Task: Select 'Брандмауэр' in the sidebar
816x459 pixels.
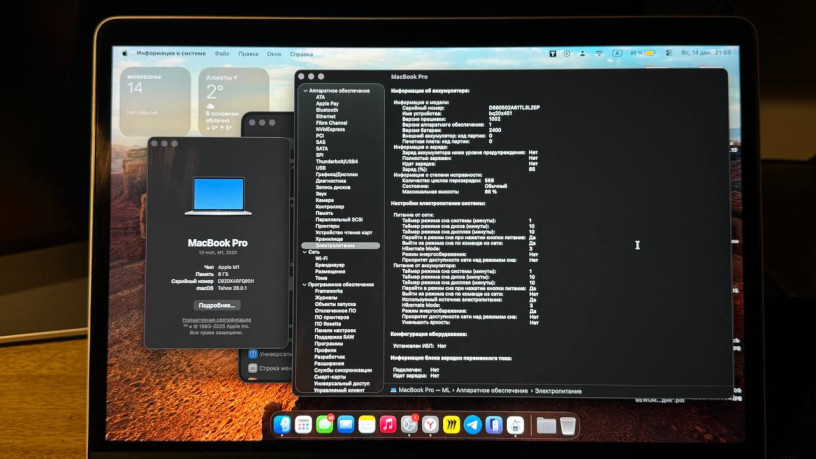Action: click(x=329, y=265)
